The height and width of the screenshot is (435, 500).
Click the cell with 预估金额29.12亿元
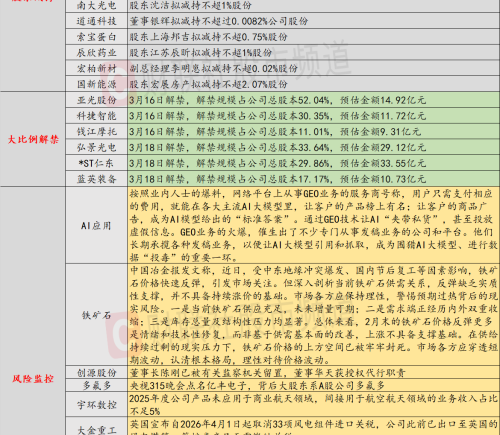pos(313,147)
